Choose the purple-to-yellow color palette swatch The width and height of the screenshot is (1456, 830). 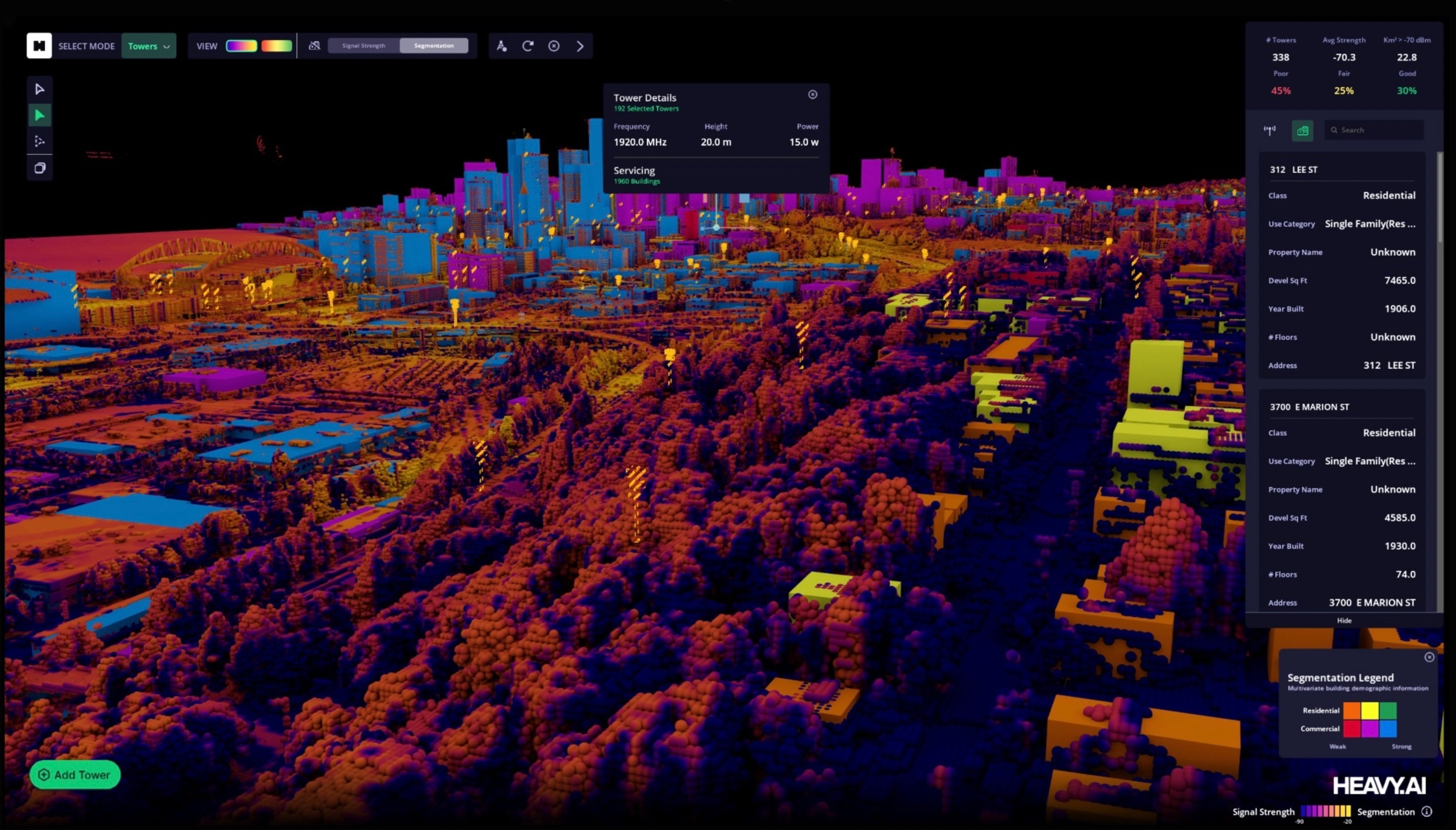(x=241, y=46)
